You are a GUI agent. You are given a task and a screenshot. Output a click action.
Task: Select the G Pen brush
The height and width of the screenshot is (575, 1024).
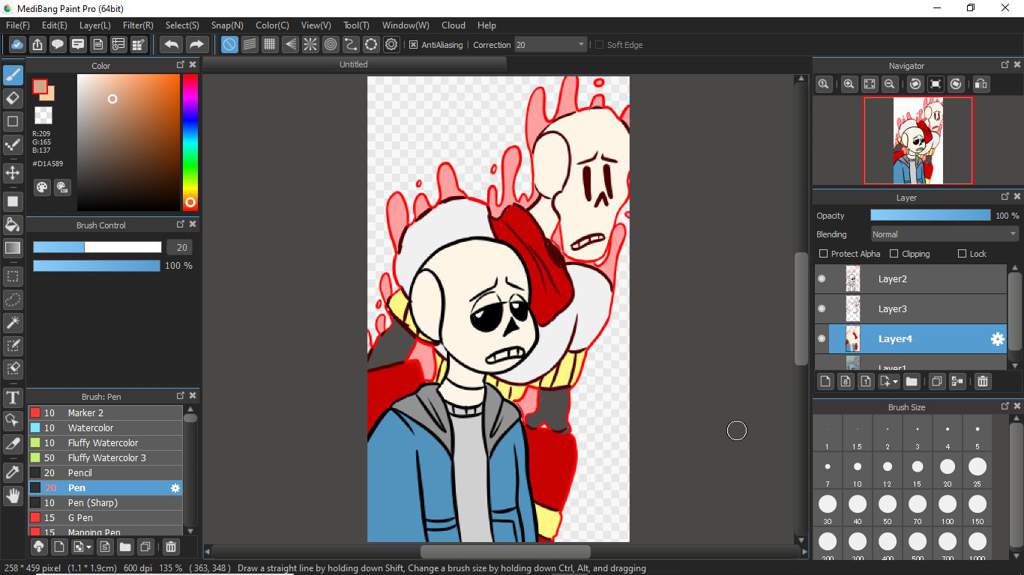[105, 518]
